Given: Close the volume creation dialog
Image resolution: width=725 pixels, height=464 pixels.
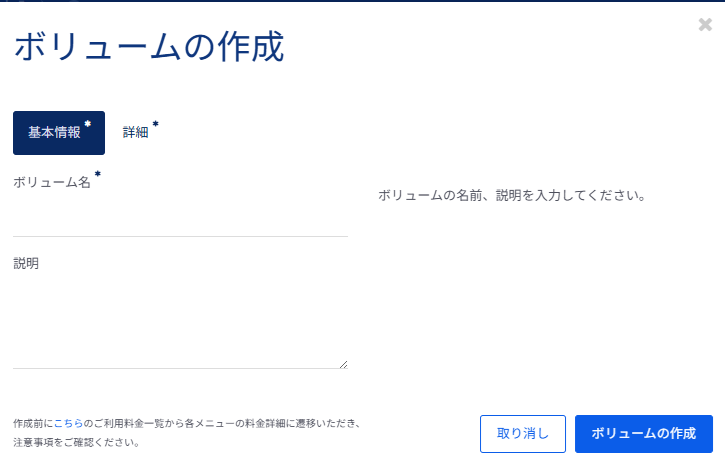Looking at the screenshot, I should [x=705, y=25].
